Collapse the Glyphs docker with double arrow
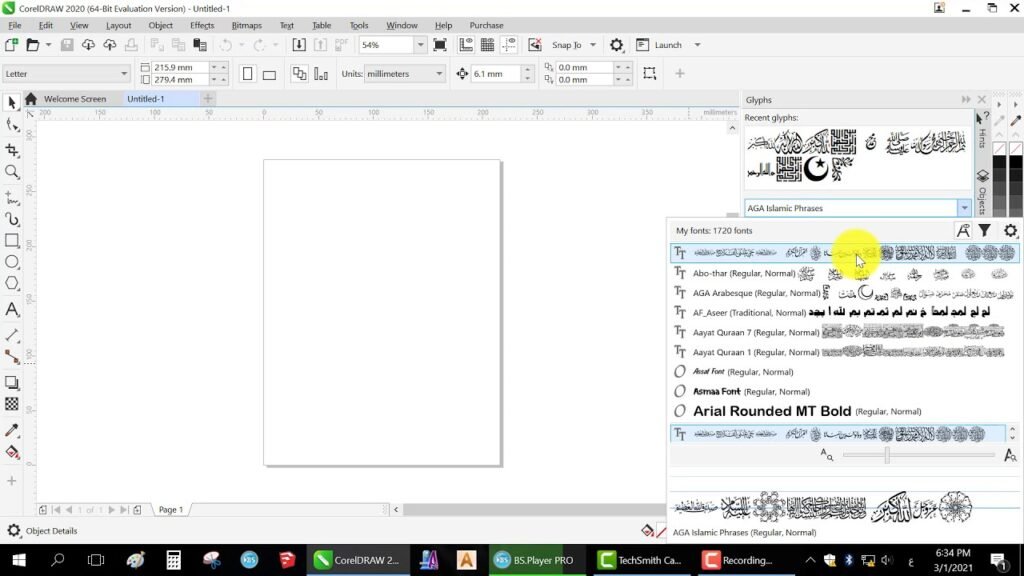This screenshot has width=1024, height=576. [x=966, y=100]
